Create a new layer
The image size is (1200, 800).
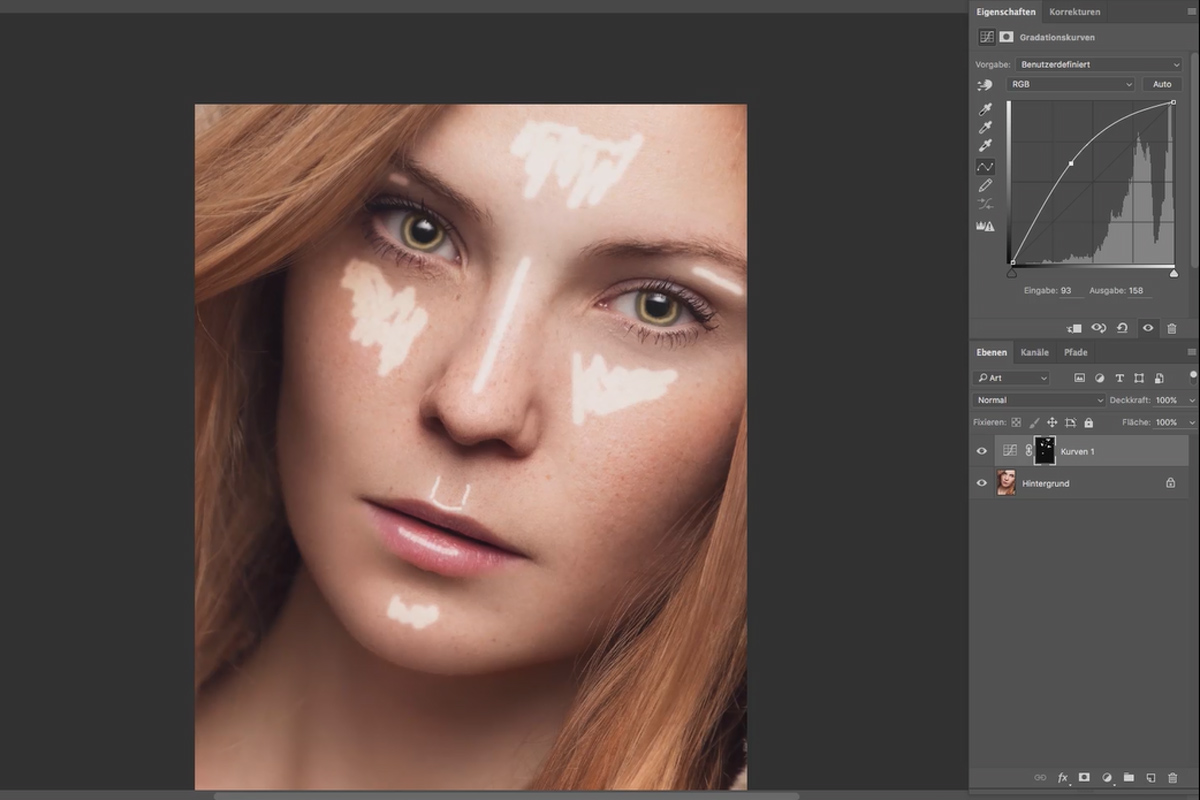coord(1150,777)
